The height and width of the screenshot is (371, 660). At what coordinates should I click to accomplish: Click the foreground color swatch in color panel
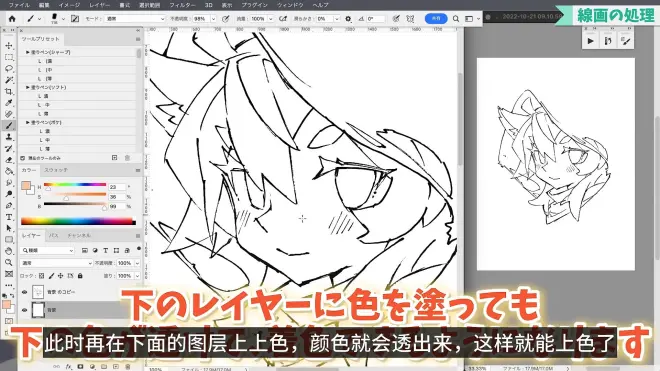[26, 186]
